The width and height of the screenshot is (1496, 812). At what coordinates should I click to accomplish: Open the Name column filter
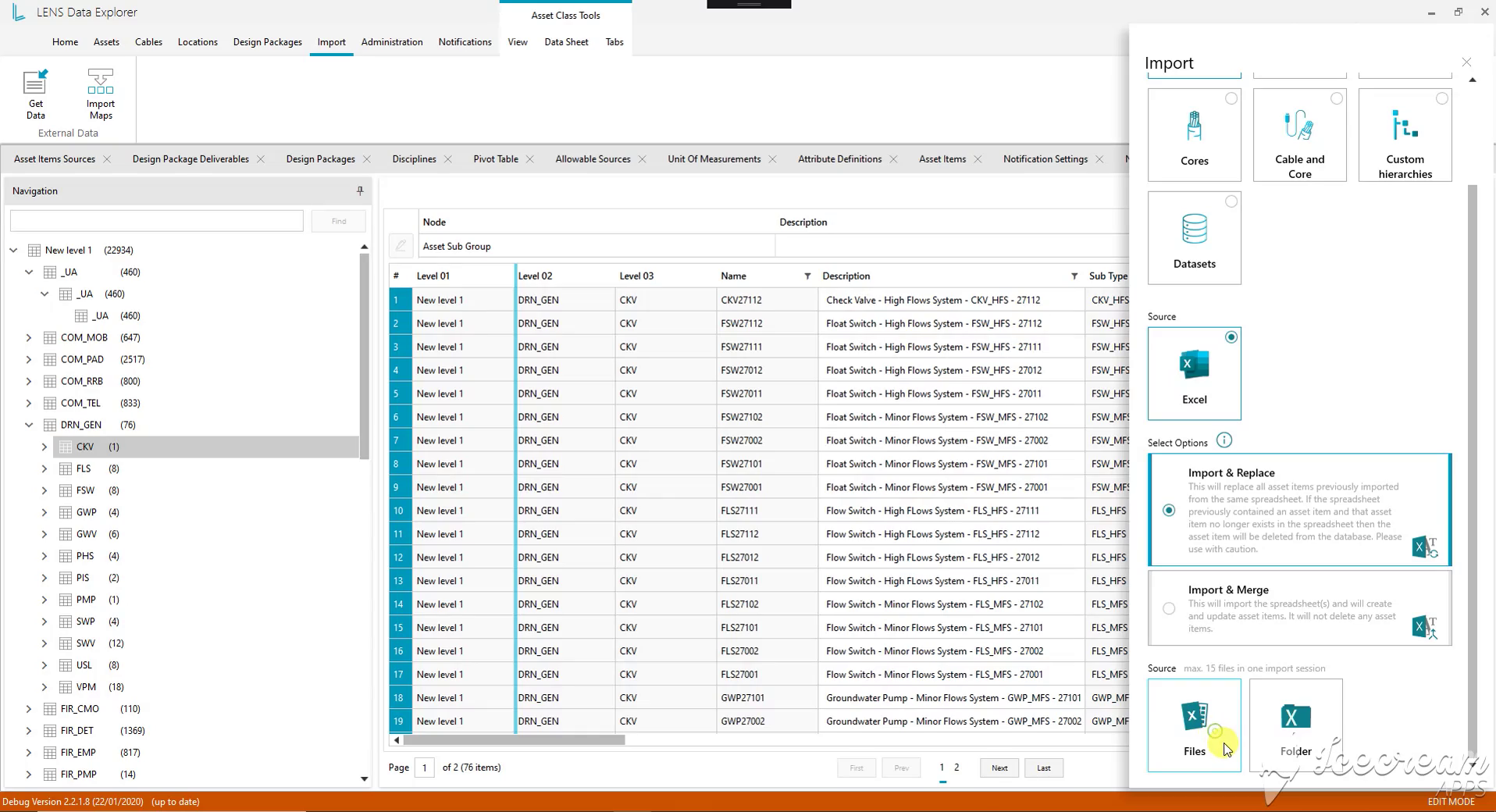(x=807, y=276)
